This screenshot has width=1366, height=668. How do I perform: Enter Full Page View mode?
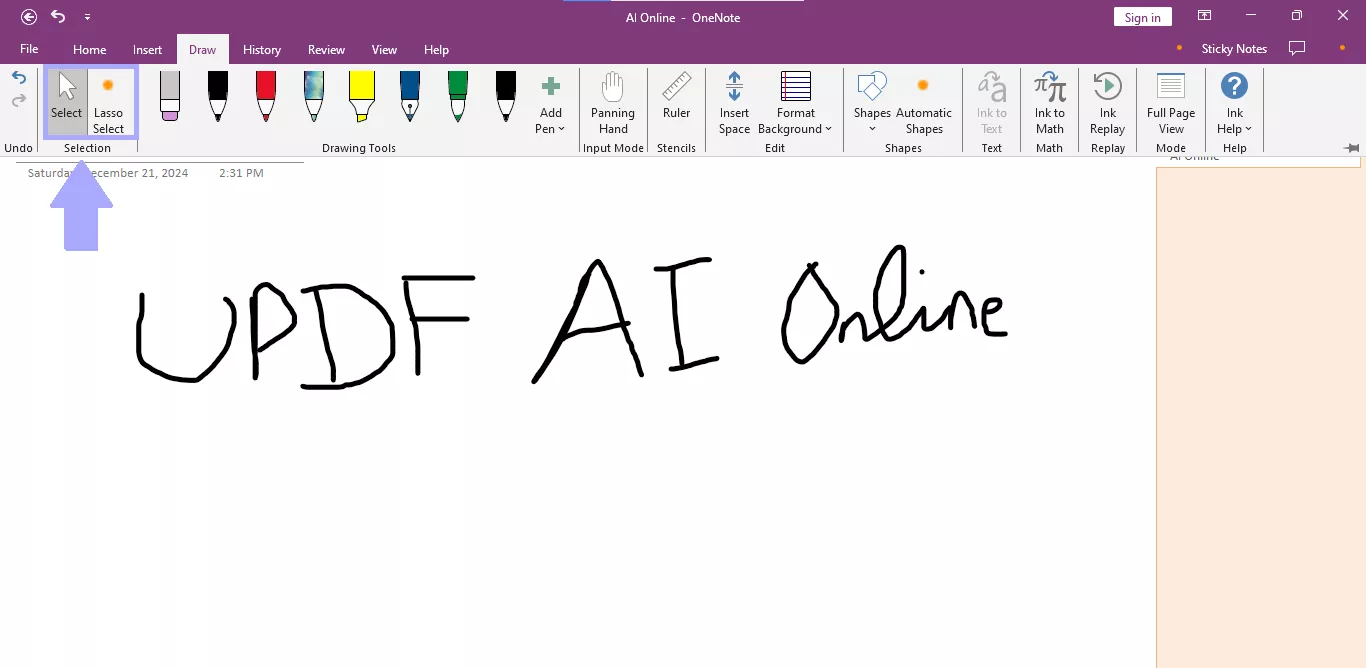[1170, 103]
